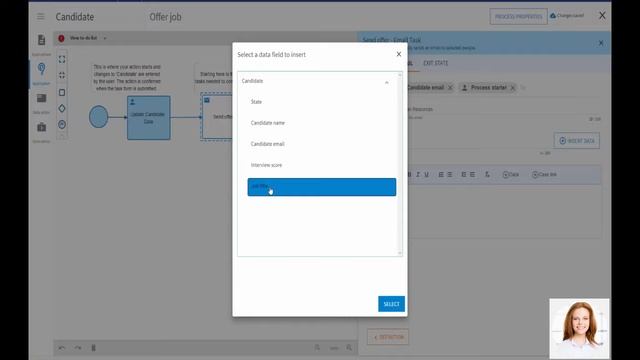Screen dimensions: 640x360
Task: Open PROCESS PROPERTIES button
Action: click(x=518, y=17)
